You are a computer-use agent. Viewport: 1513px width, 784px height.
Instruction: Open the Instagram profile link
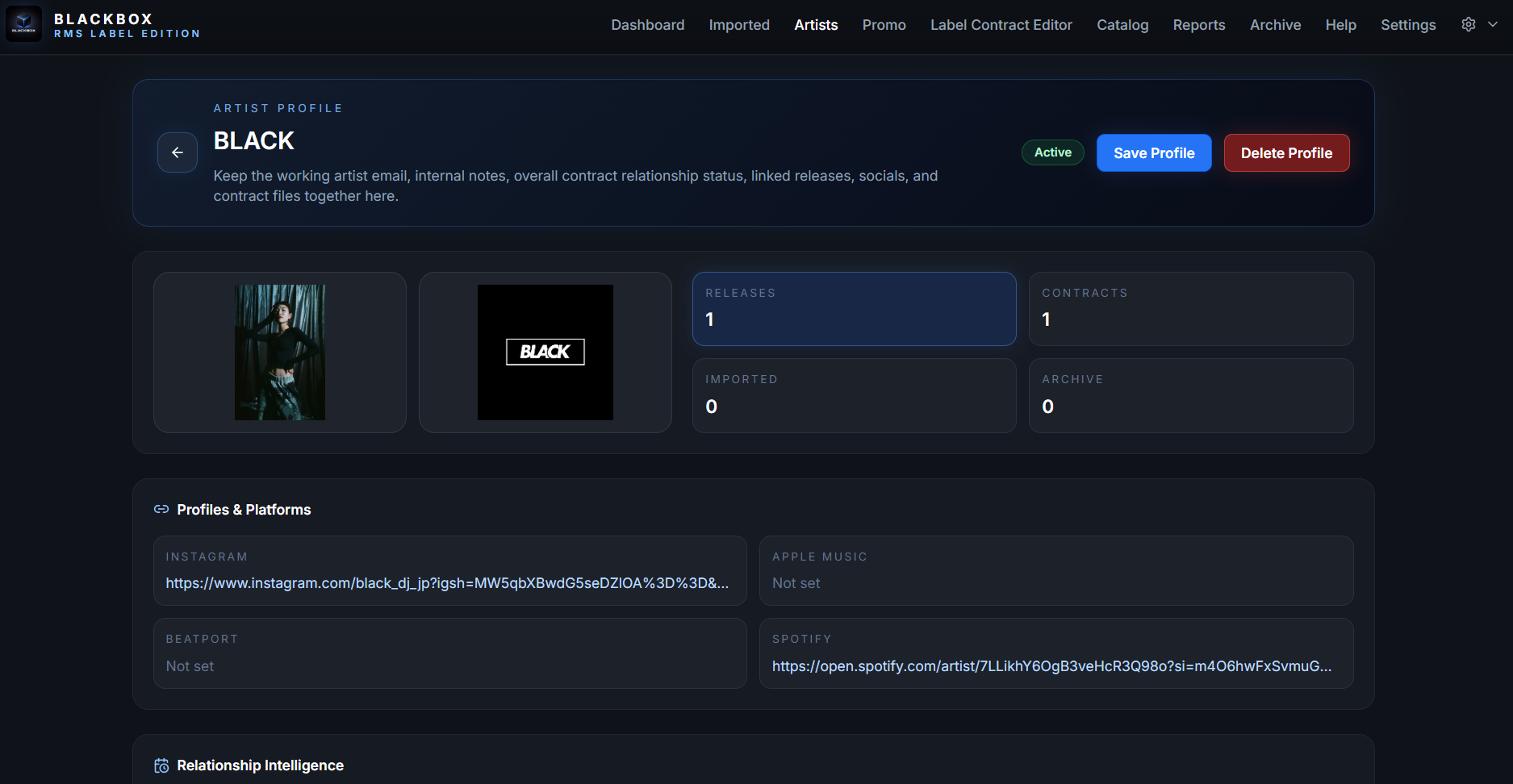click(x=447, y=583)
